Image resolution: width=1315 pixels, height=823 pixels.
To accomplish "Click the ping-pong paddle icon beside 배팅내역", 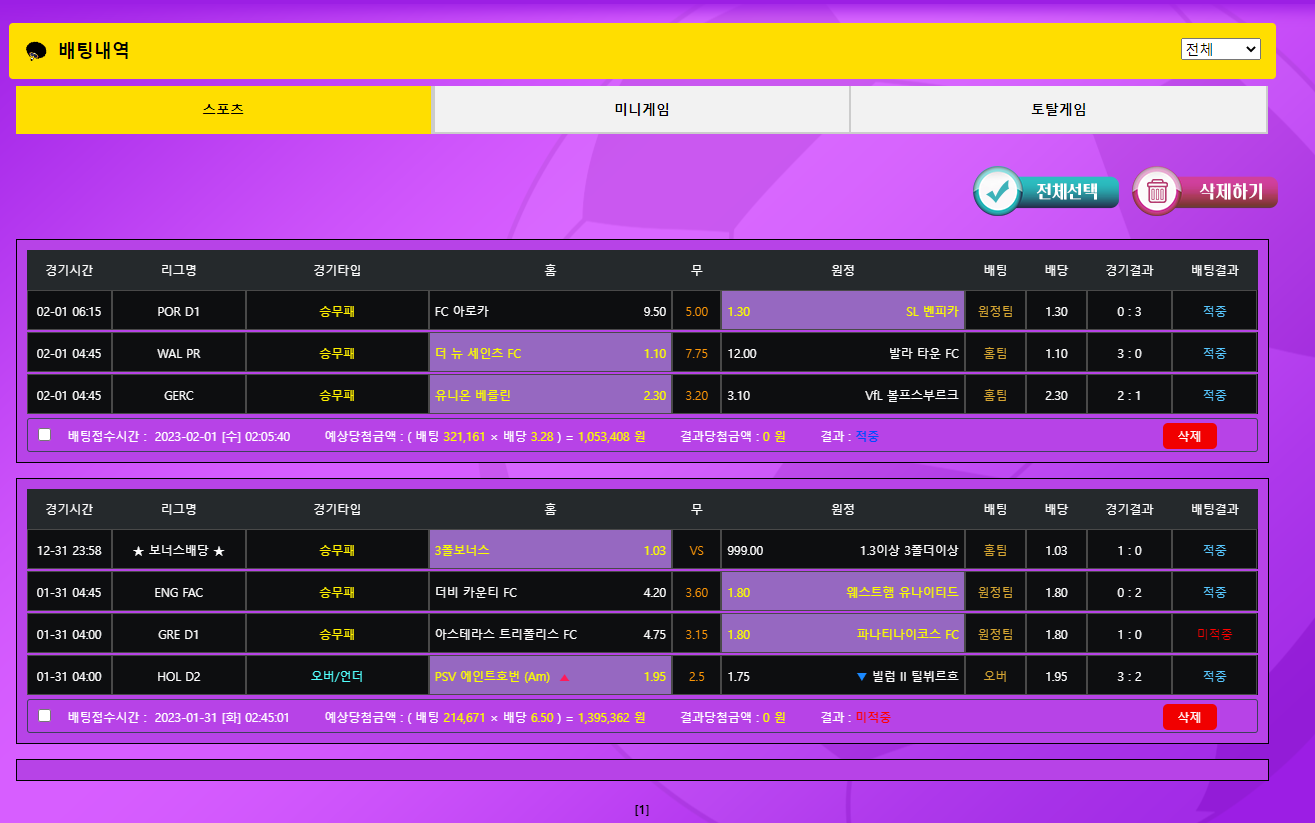I will (36, 51).
